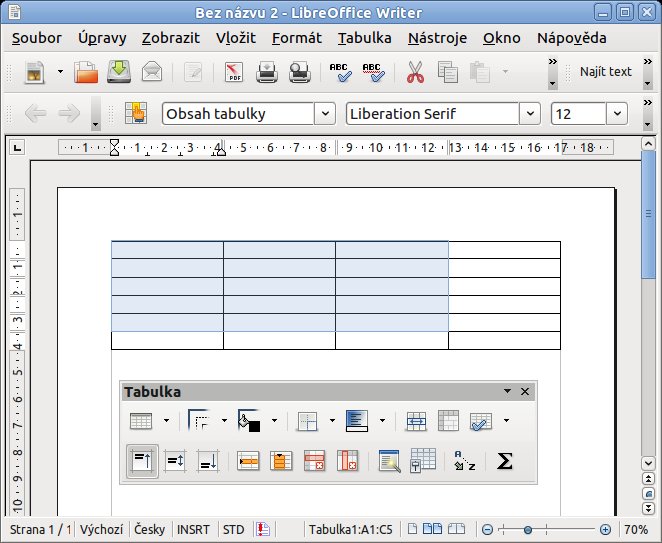Print the file directly
The width and height of the screenshot is (662, 543).
pyautogui.click(x=267, y=72)
